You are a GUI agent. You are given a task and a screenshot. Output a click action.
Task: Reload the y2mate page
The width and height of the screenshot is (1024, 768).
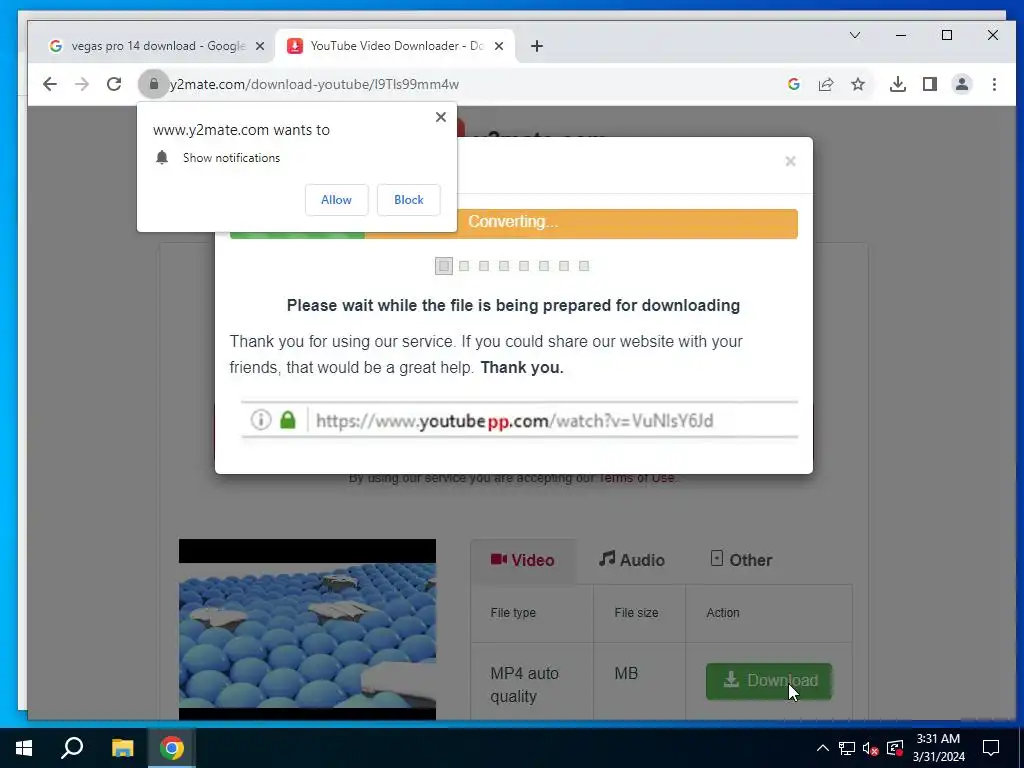point(114,84)
